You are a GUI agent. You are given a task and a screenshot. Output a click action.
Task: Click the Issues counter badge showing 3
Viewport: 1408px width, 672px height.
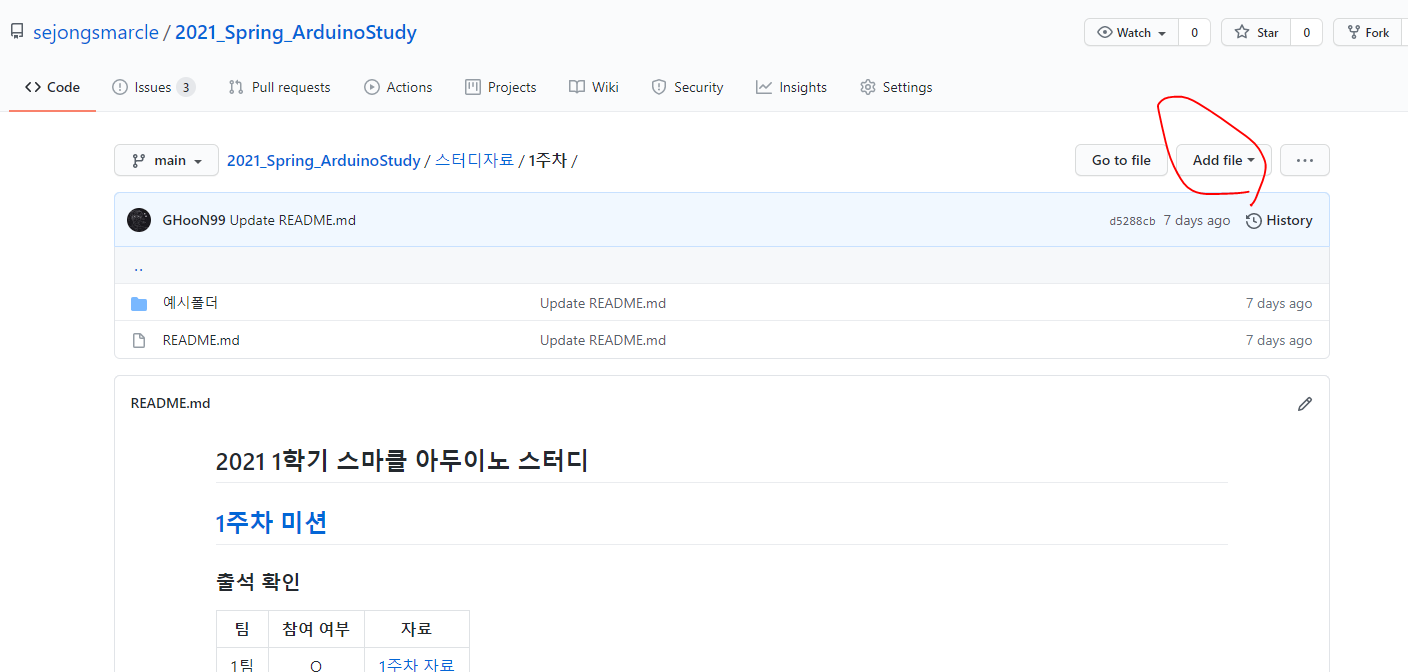pos(186,87)
